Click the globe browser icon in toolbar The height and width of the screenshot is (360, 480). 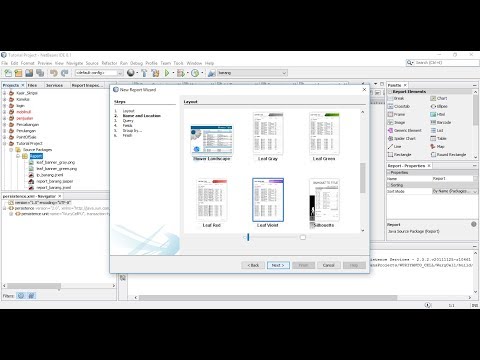click(x=131, y=73)
